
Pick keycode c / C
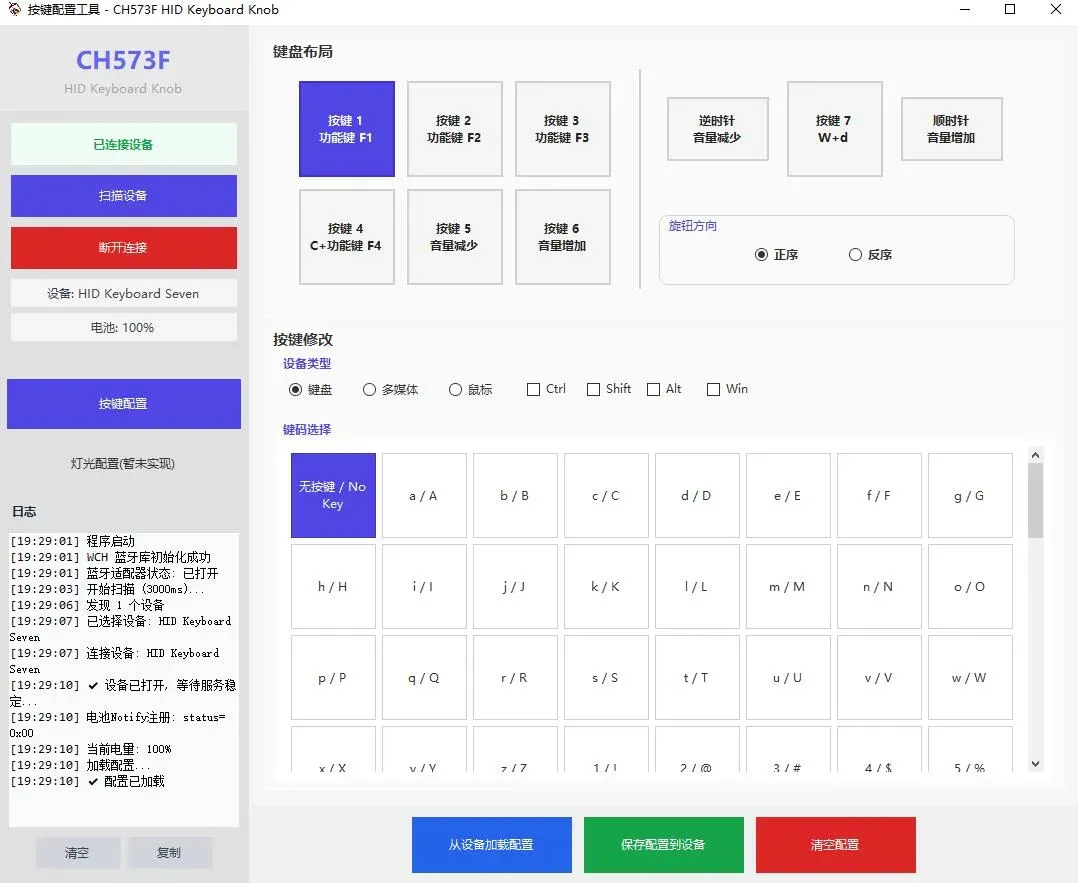(606, 495)
